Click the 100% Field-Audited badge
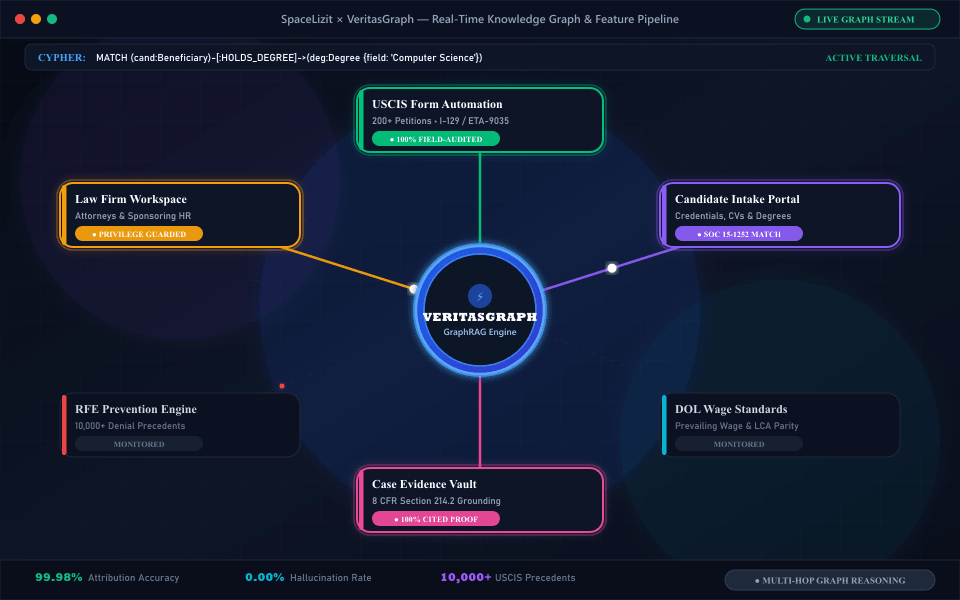Screen dimensions: 960x600 coord(436,139)
